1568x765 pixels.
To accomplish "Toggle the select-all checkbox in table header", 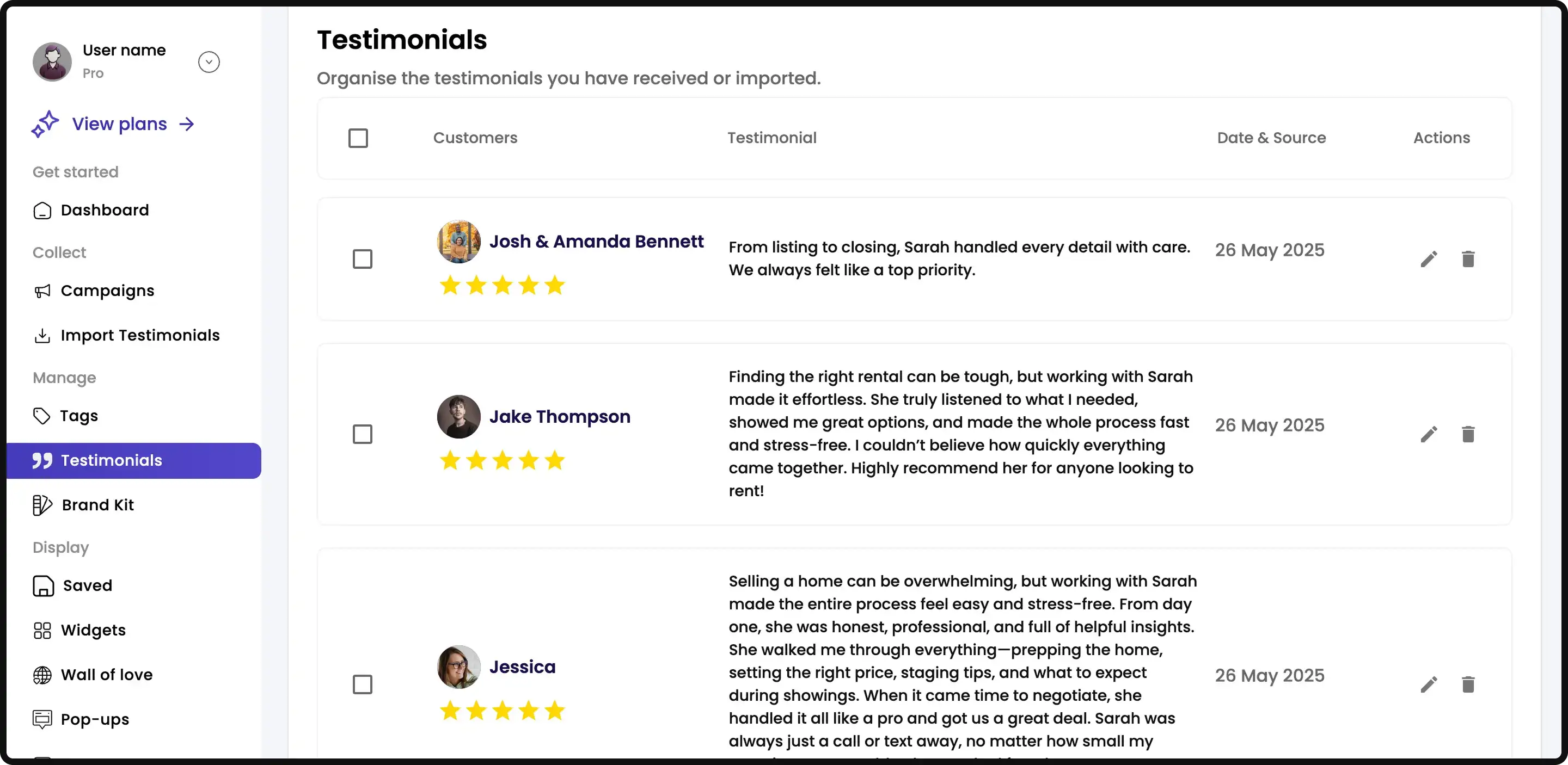I will [358, 138].
